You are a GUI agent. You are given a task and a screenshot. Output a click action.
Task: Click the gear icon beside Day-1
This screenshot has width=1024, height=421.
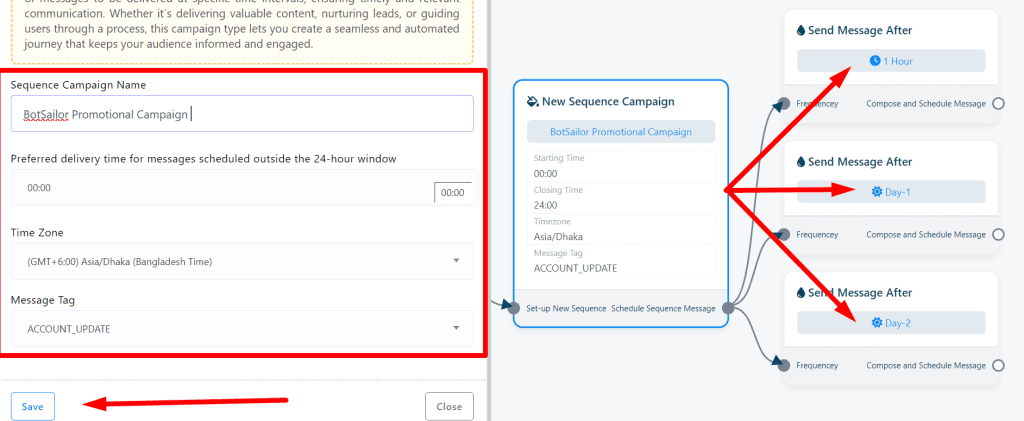pos(877,192)
